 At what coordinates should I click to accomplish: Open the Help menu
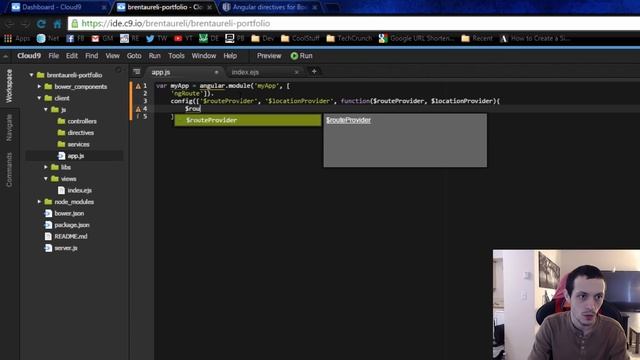[x=230, y=56]
